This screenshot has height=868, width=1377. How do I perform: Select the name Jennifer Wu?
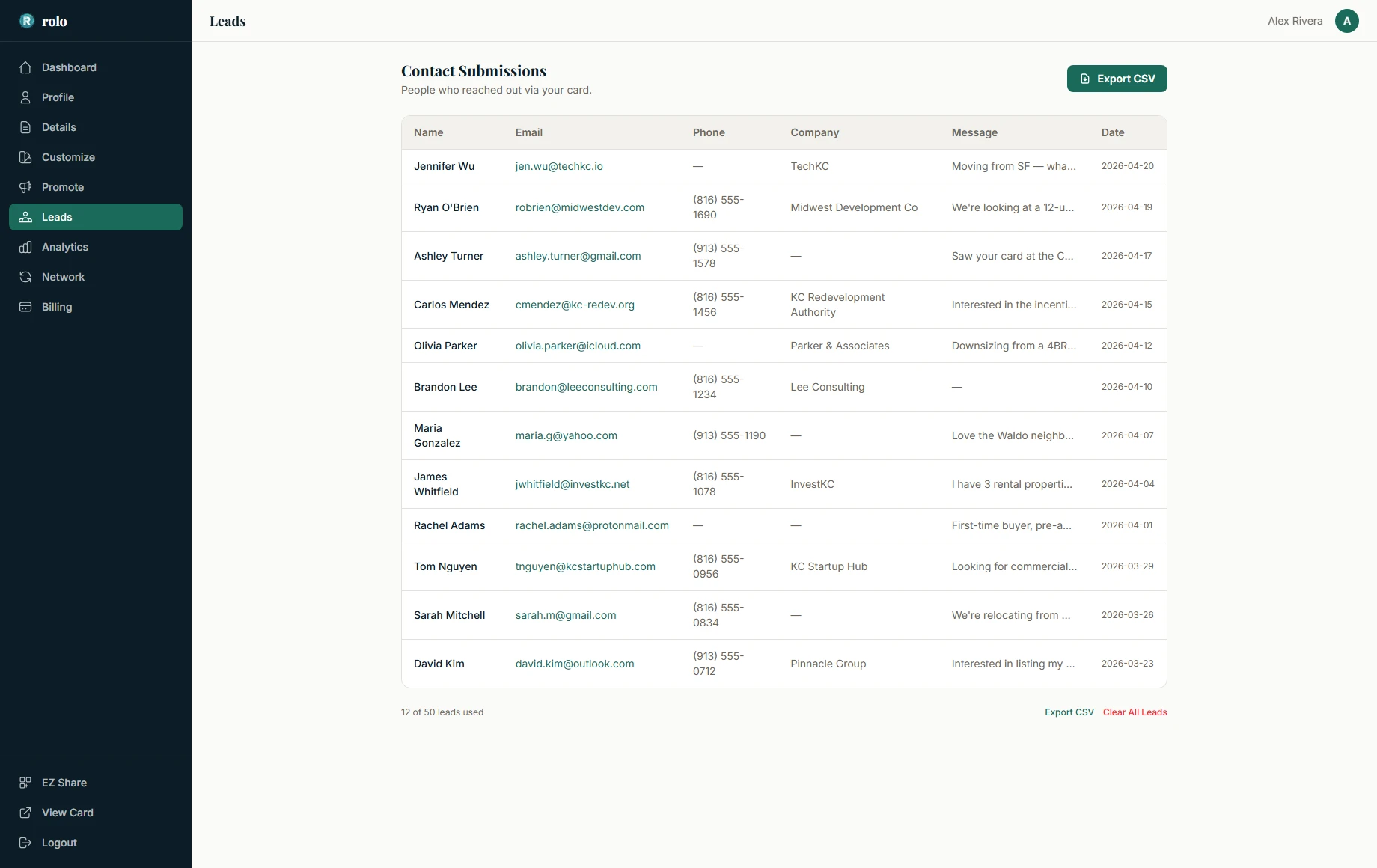(444, 166)
